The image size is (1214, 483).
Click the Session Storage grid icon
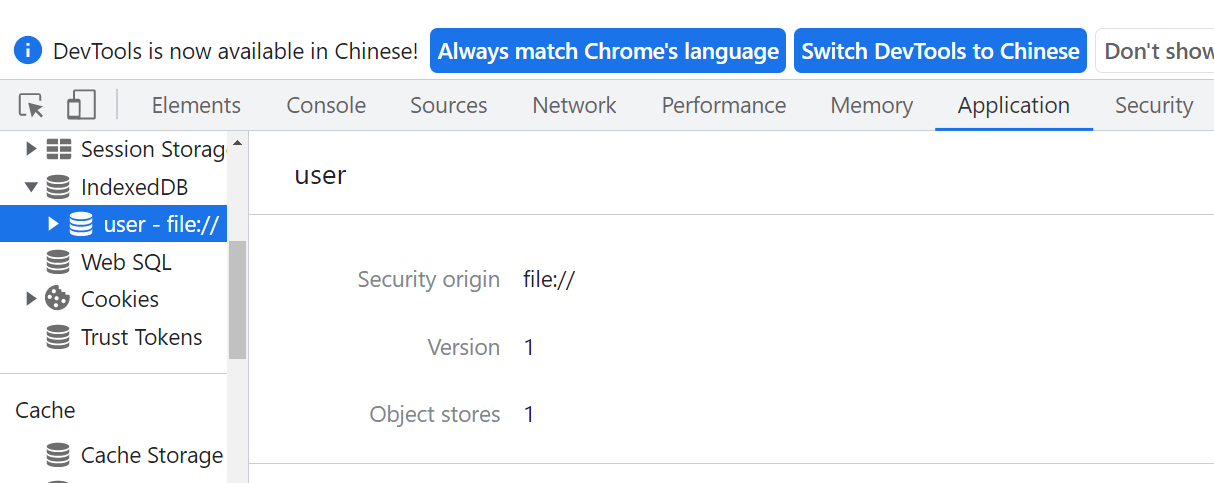(x=59, y=149)
